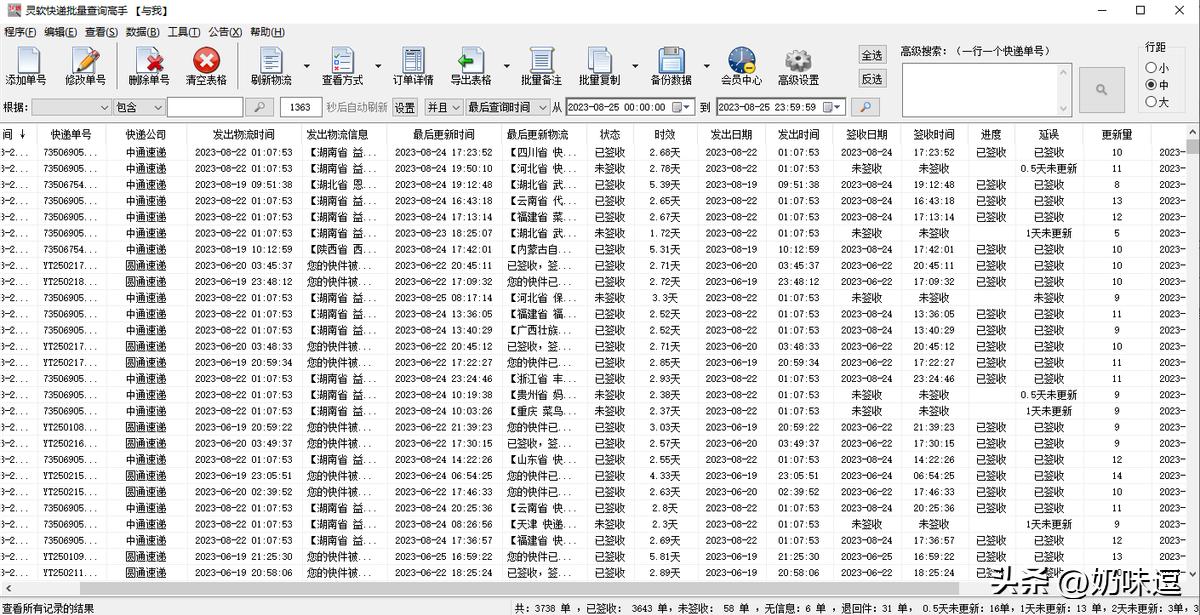Click the filter keyword text box

coord(205,107)
